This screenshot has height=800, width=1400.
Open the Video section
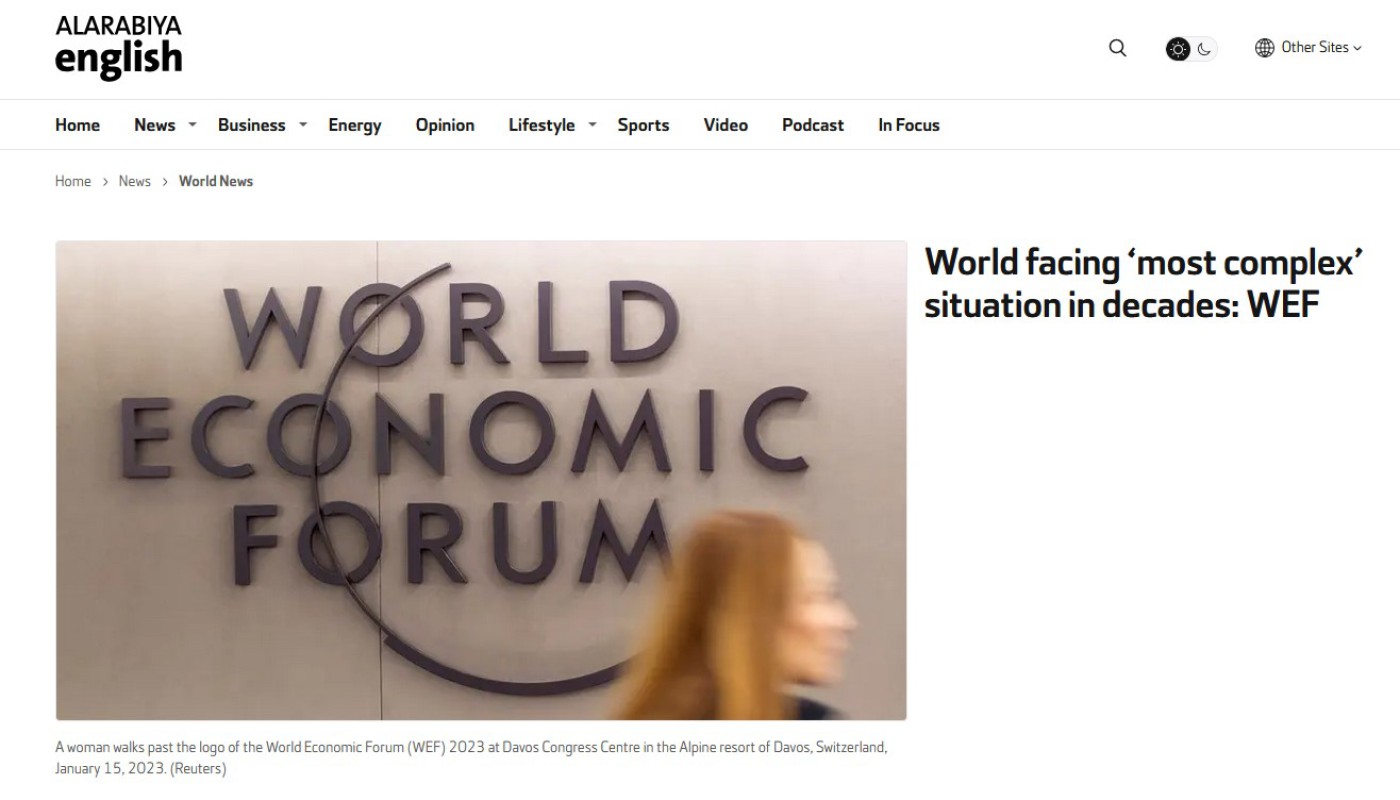pyautogui.click(x=726, y=125)
